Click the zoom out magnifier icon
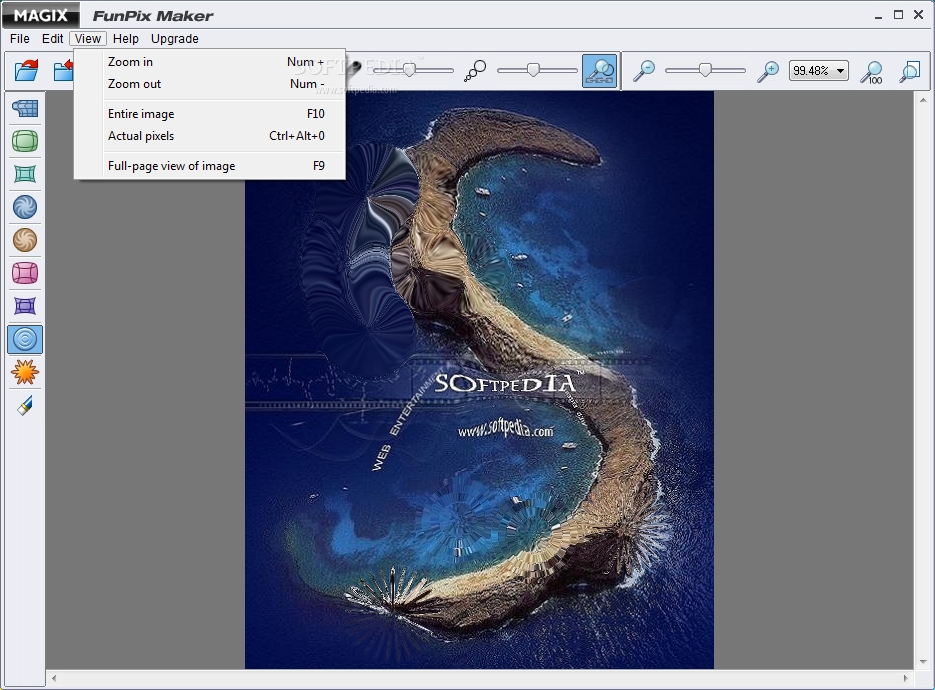Screen dimensions: 935x690 click(644, 70)
